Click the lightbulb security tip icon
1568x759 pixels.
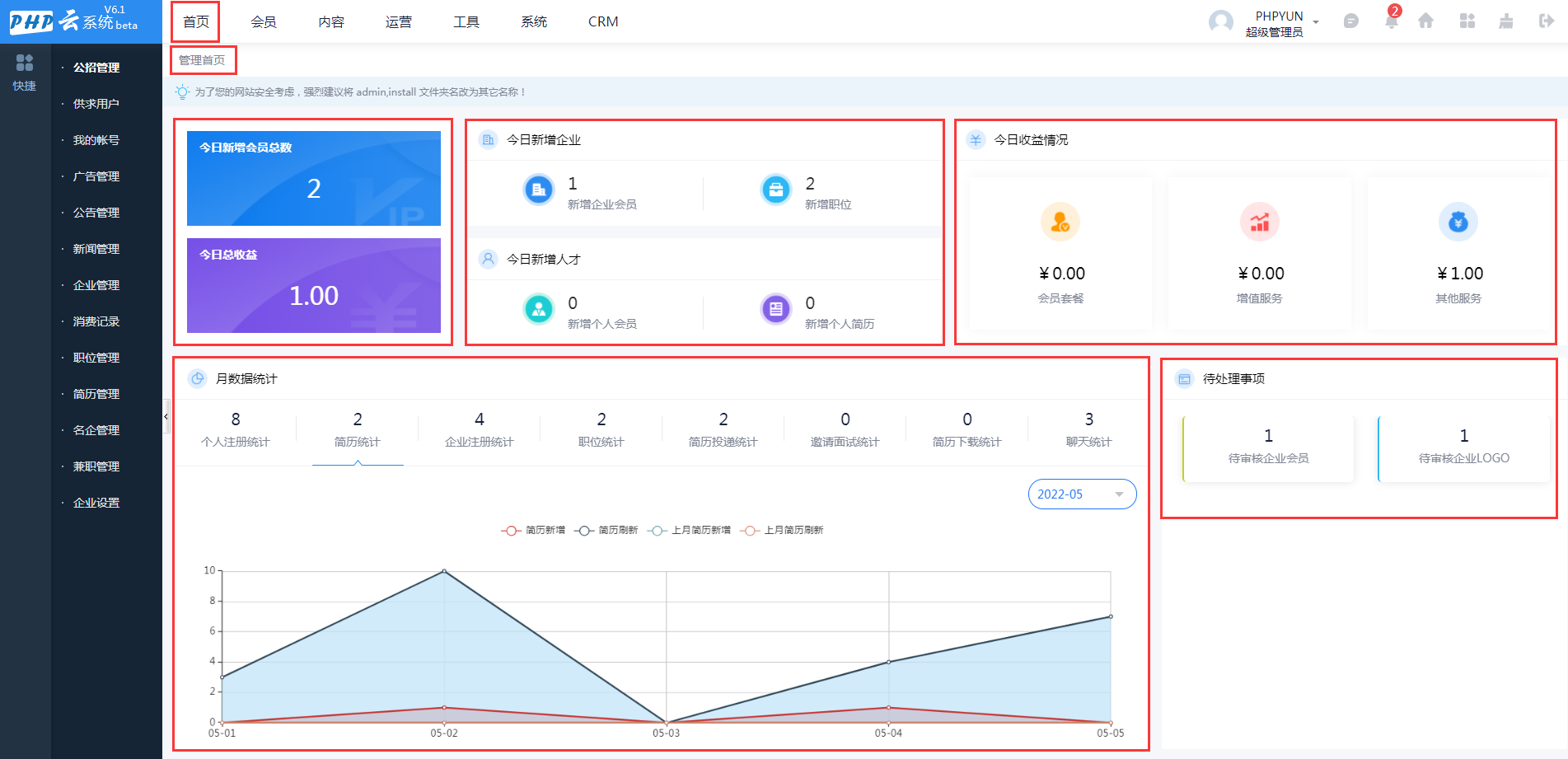[182, 92]
